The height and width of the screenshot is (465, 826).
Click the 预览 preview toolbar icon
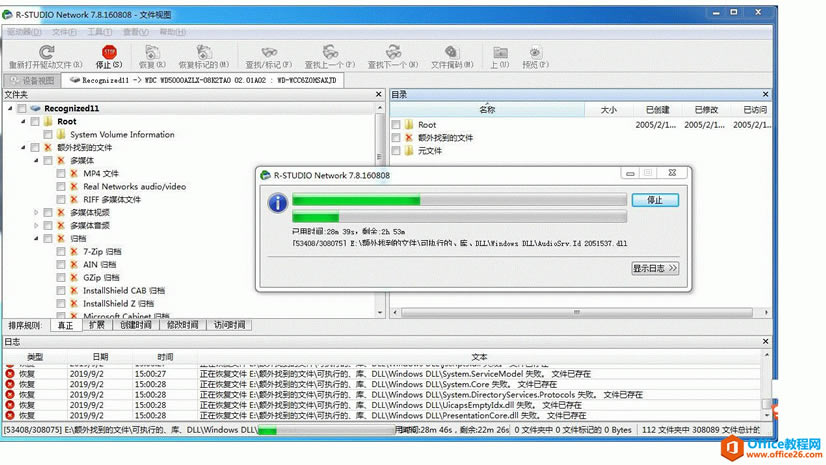coord(535,52)
